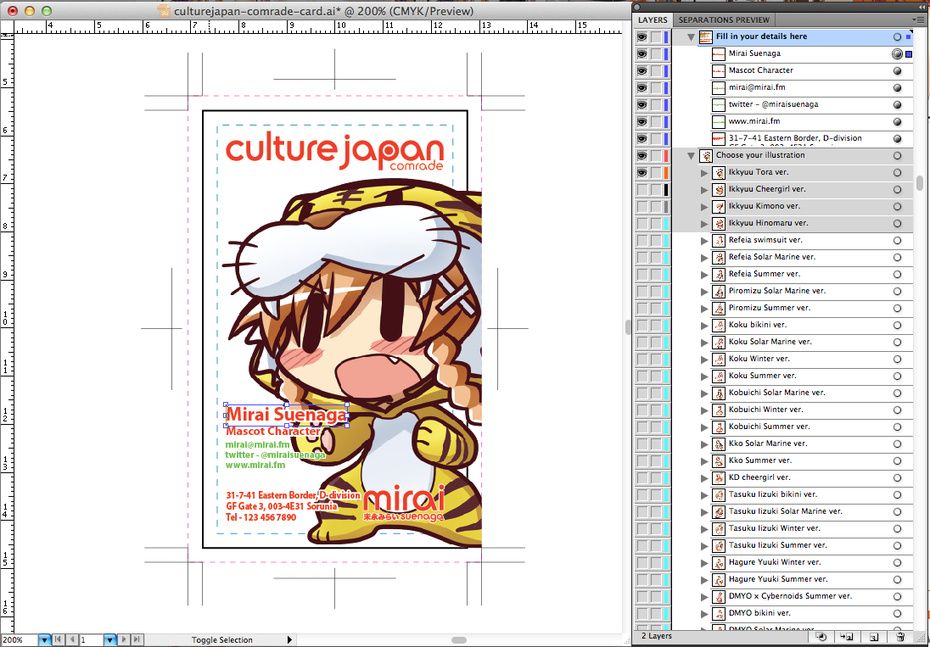Screen dimensions: 930x647
Task: Hide the Ikkyuu Tora ver. layer
Action: click(642, 172)
